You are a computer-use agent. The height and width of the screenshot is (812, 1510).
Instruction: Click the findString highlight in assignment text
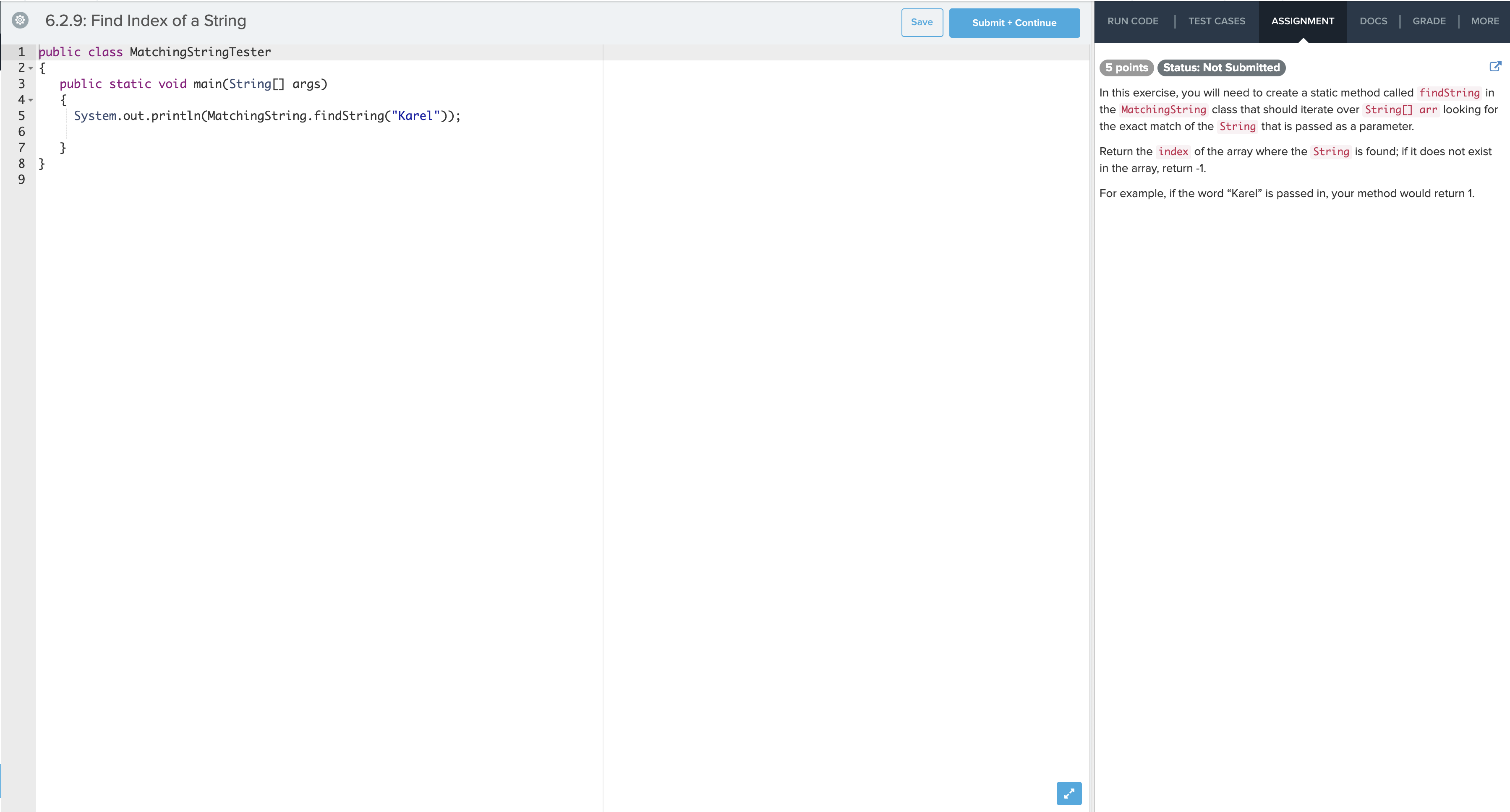(1449, 93)
